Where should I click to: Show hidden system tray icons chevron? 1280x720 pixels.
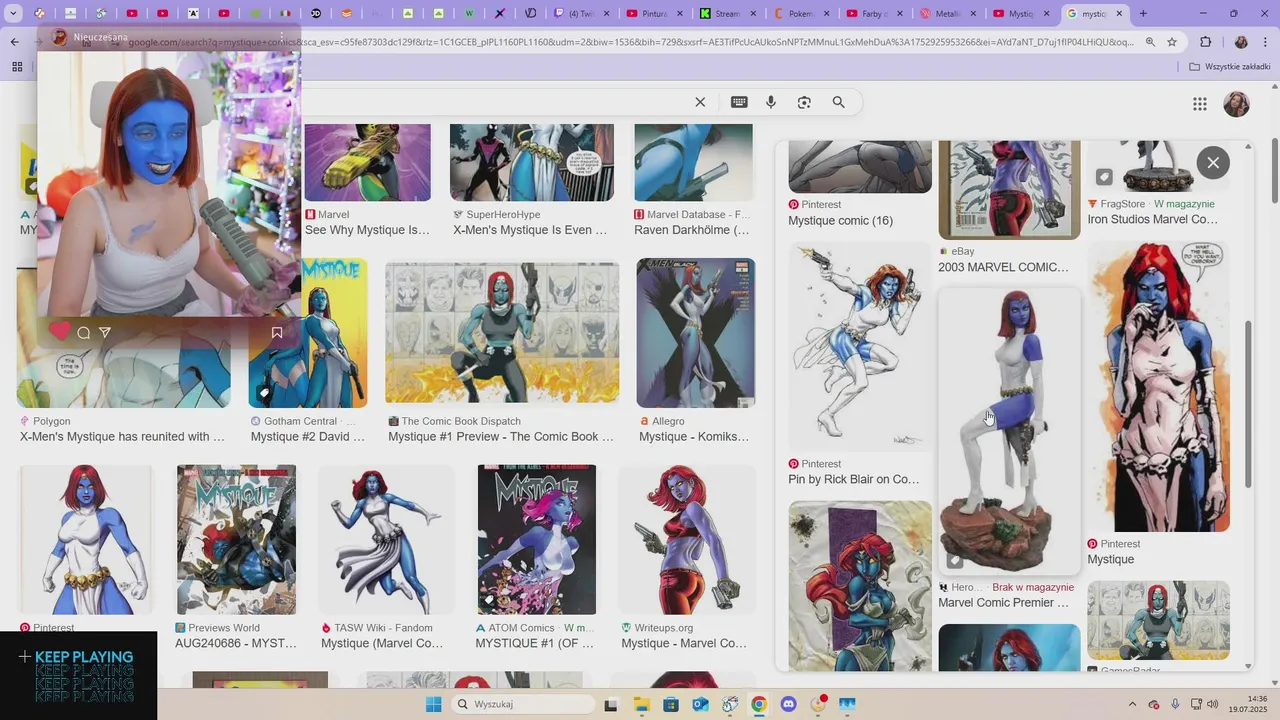point(1132,705)
